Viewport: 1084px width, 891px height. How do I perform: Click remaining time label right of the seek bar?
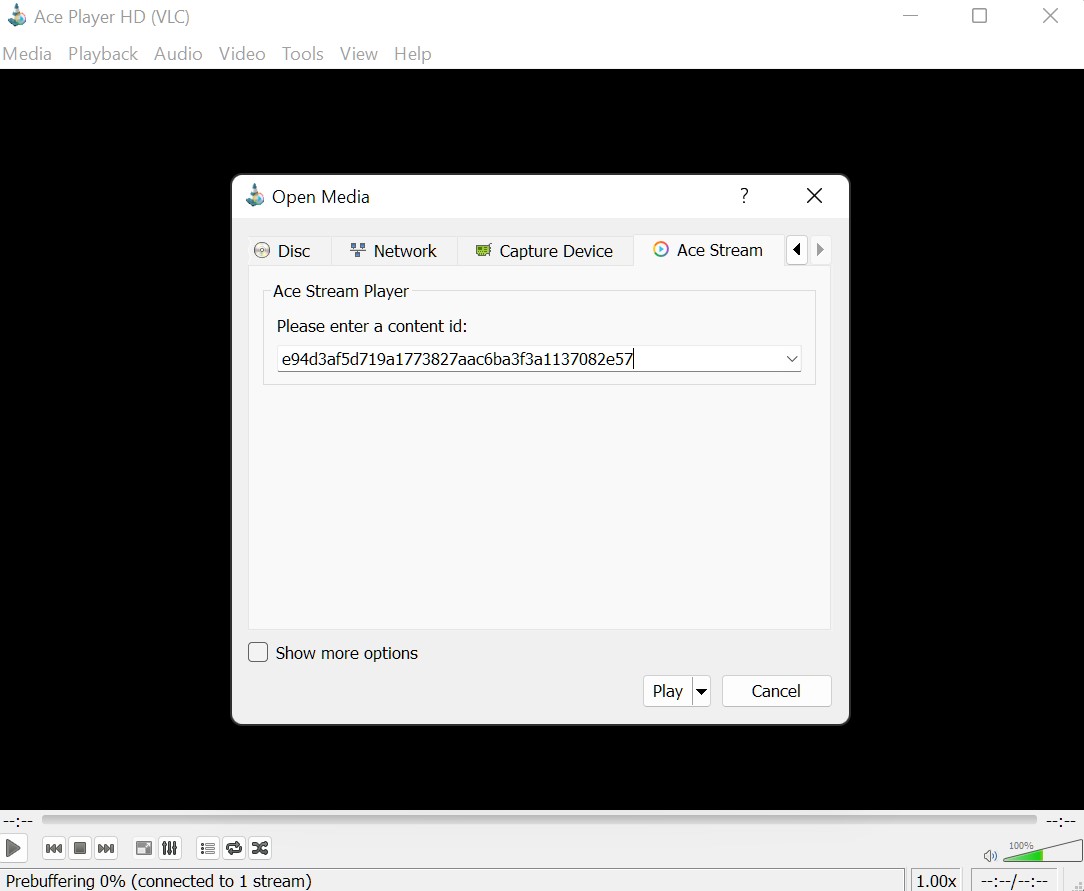[x=1061, y=821]
